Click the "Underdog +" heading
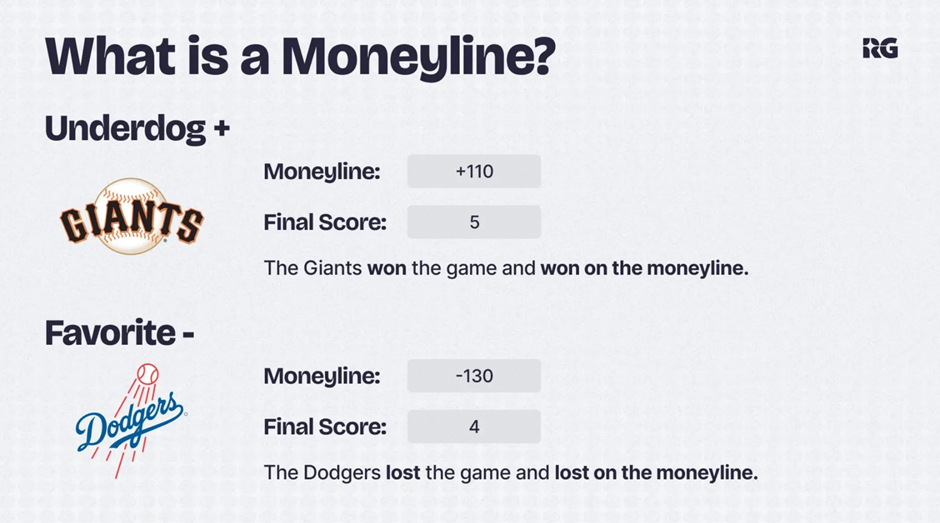 click(x=138, y=128)
